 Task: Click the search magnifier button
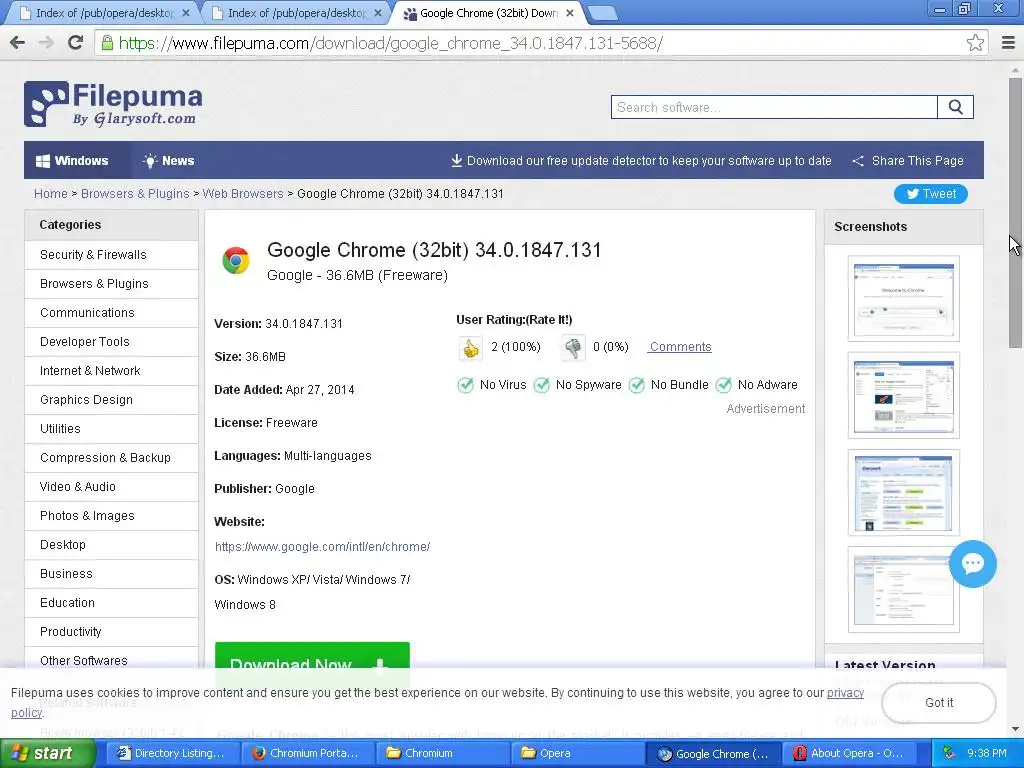[955, 107]
